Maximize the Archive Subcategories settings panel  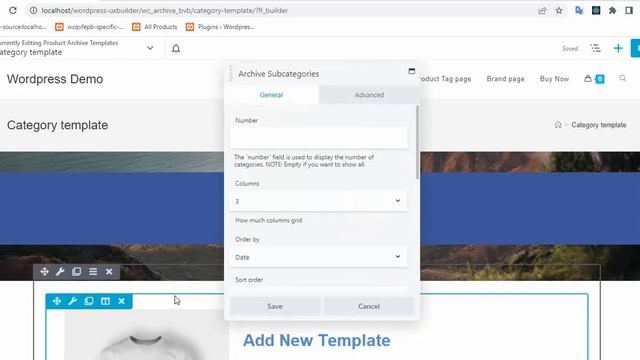click(x=411, y=71)
